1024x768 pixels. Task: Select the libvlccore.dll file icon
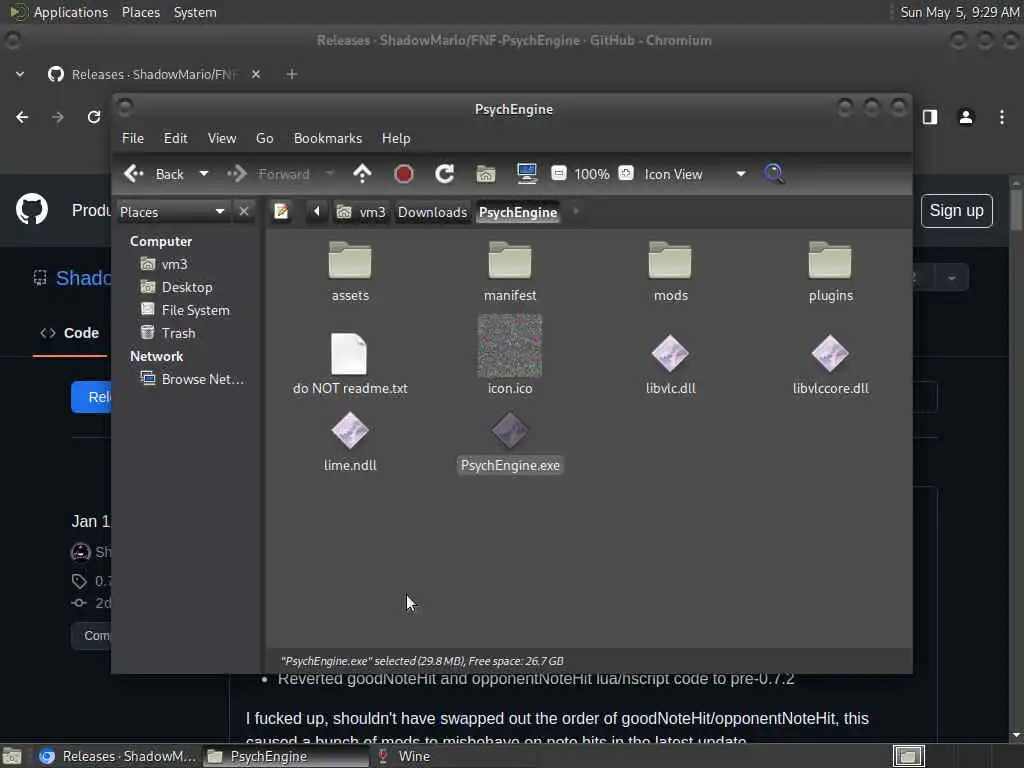[831, 354]
